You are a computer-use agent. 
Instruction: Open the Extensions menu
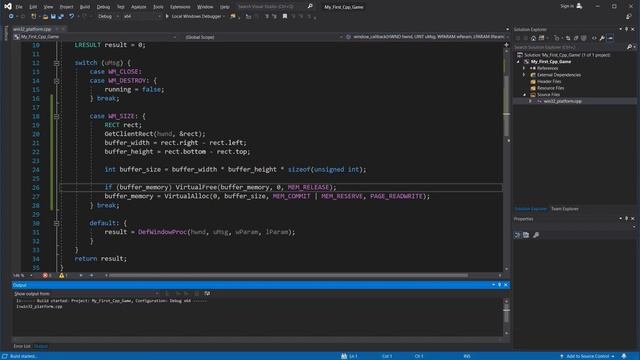pyautogui.click(x=180, y=7)
